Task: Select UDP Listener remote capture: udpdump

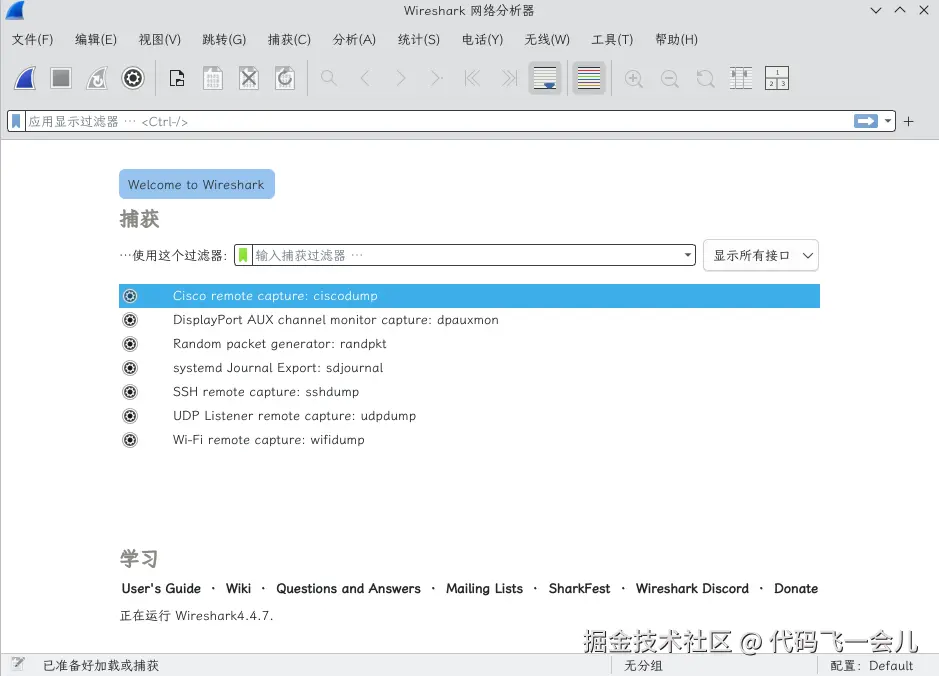Action: tap(469, 416)
